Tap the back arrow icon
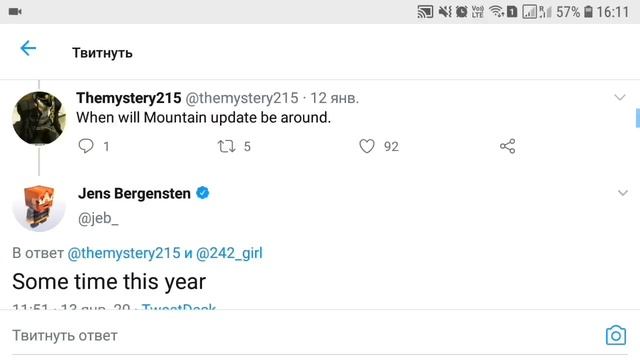This screenshot has width=640, height=360. point(28,48)
